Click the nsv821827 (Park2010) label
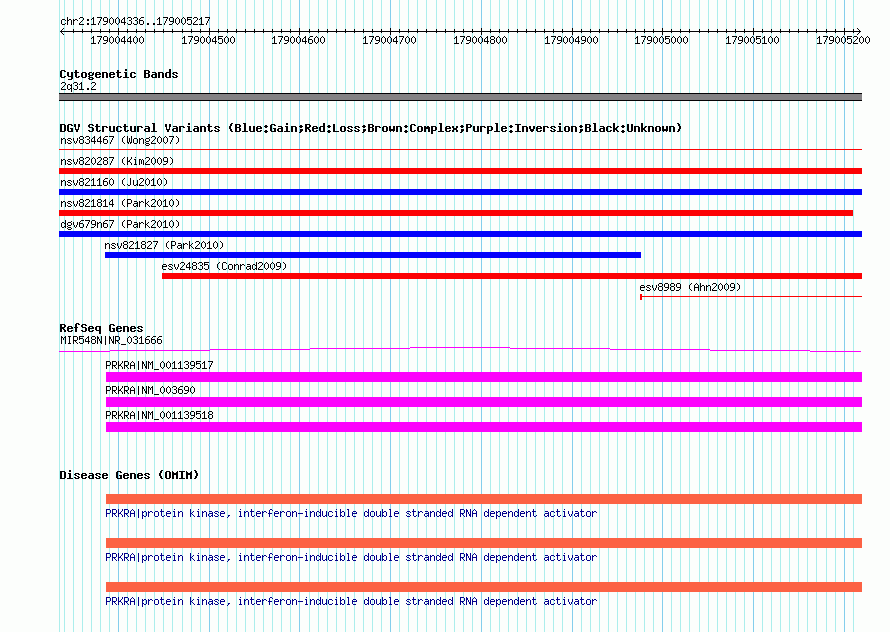890x632 pixels. [164, 245]
